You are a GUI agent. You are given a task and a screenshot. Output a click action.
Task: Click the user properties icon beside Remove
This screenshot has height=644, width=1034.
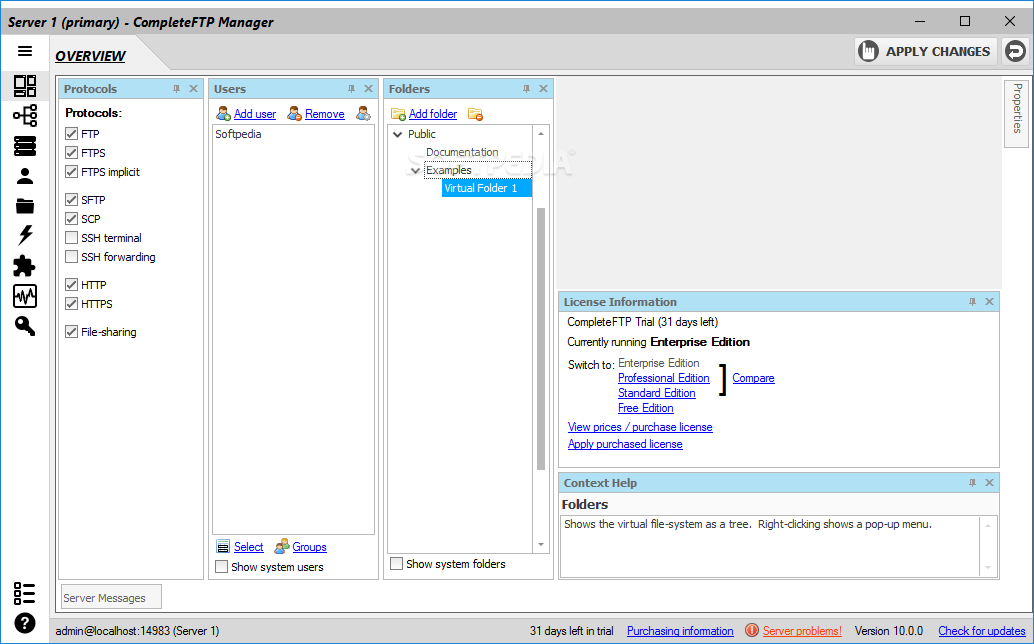(363, 113)
